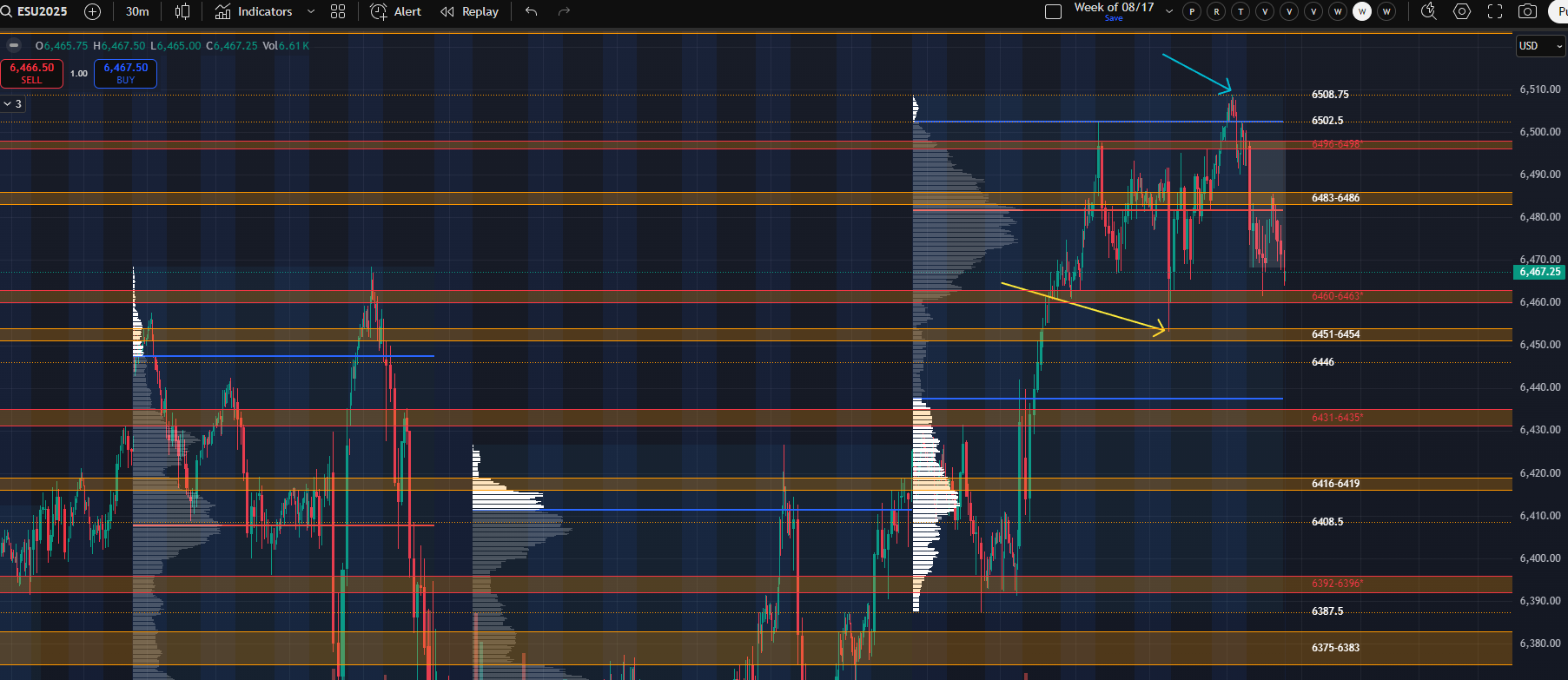The image size is (1568, 680).
Task: Collapse the symbol legend minus button
Action: pos(14,45)
